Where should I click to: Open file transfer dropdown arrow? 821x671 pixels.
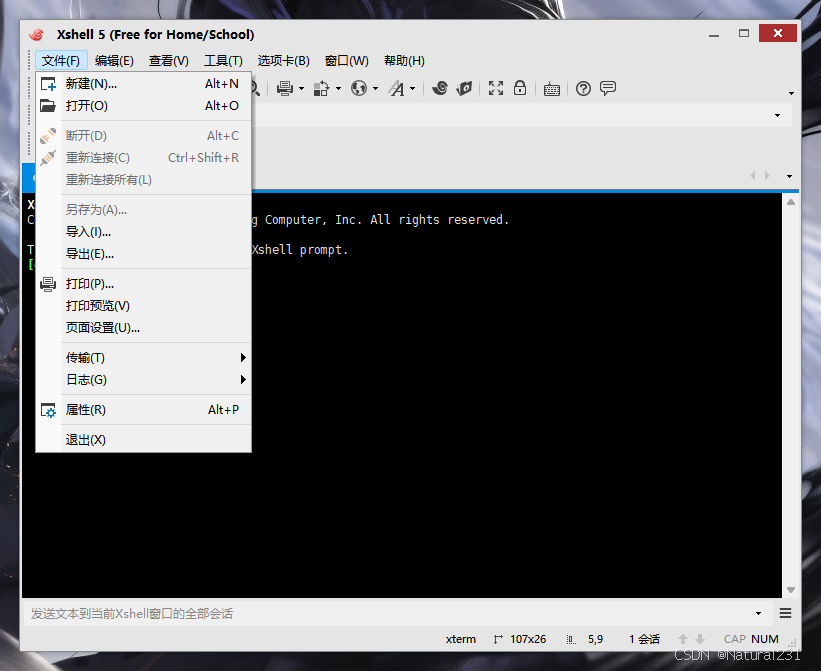click(338, 88)
